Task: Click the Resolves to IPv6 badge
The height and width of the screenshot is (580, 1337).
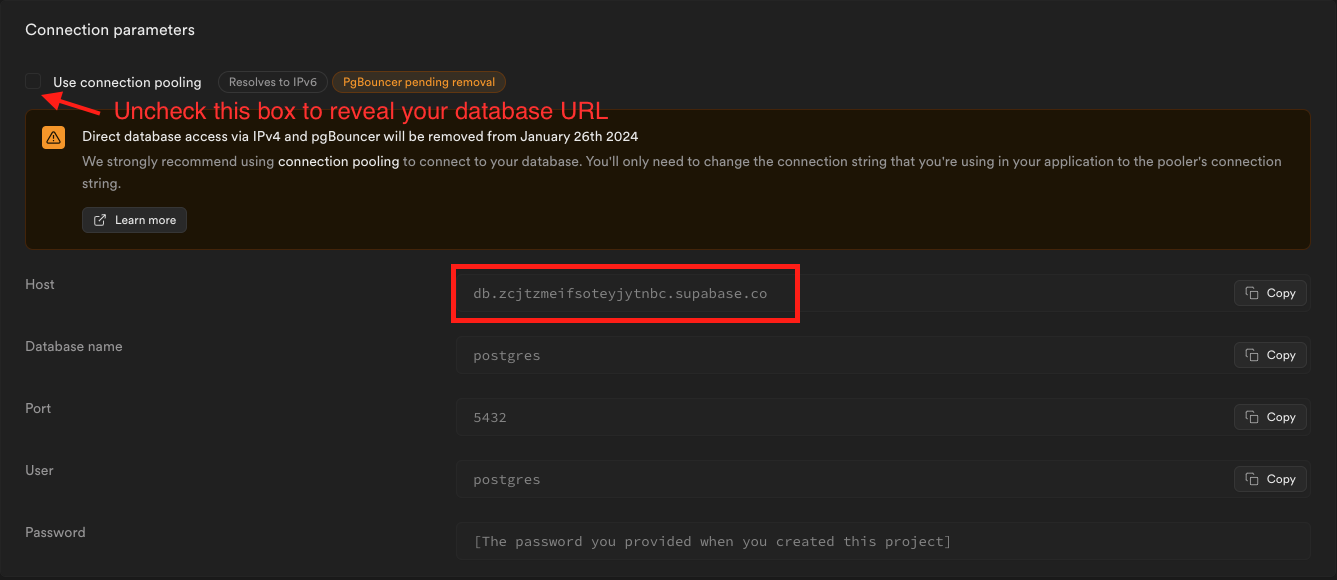Action: pos(272,82)
